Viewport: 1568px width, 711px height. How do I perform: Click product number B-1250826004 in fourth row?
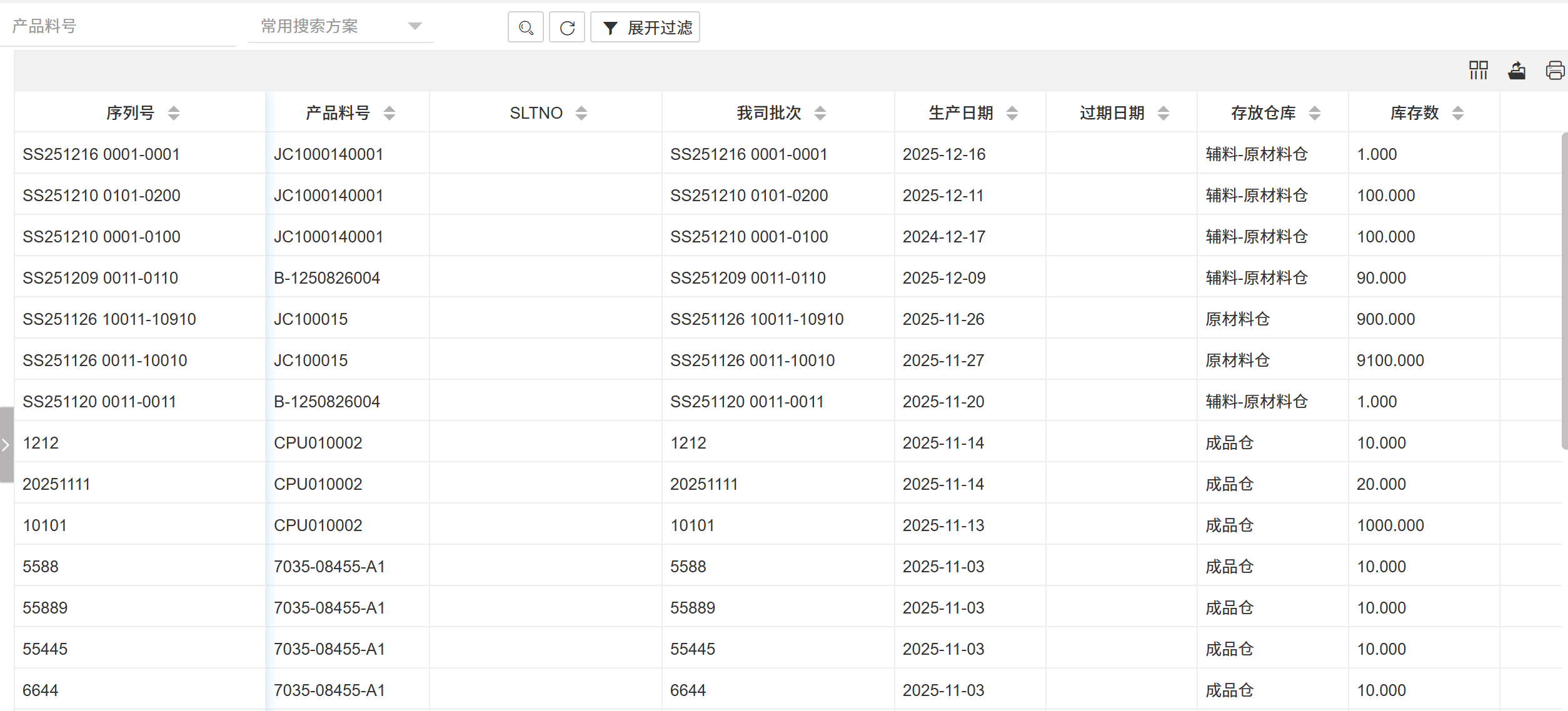[x=326, y=278]
